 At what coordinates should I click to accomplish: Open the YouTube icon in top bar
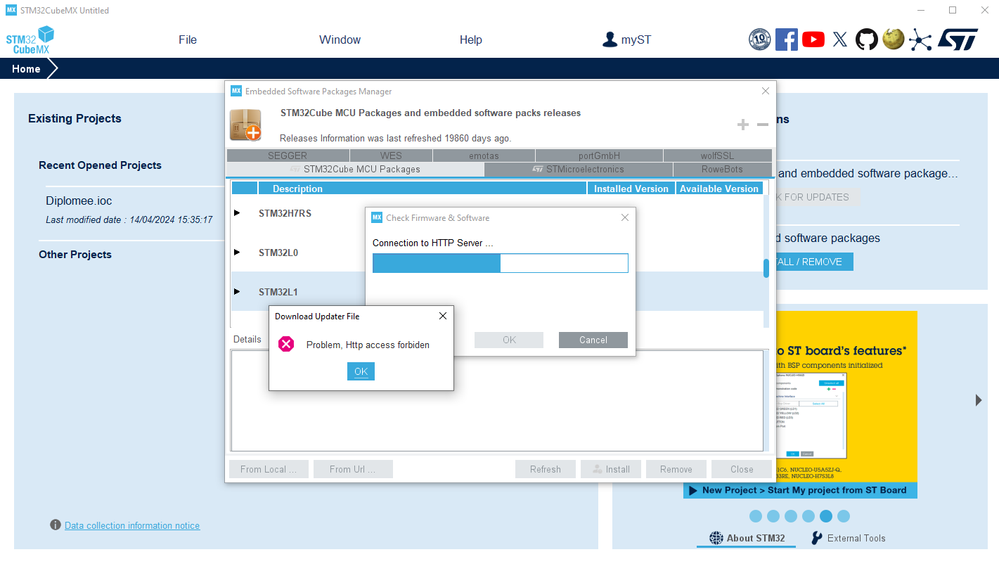tap(813, 40)
